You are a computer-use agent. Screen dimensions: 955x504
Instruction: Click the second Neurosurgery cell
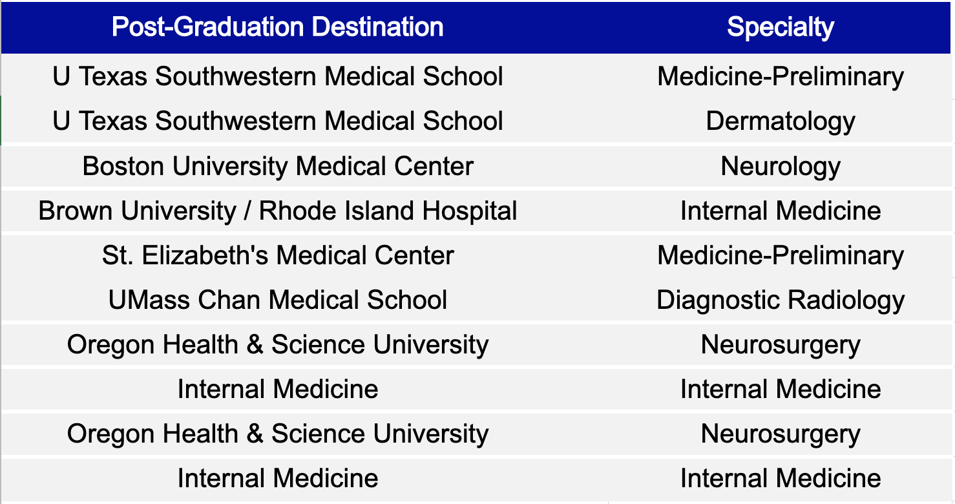click(x=780, y=434)
